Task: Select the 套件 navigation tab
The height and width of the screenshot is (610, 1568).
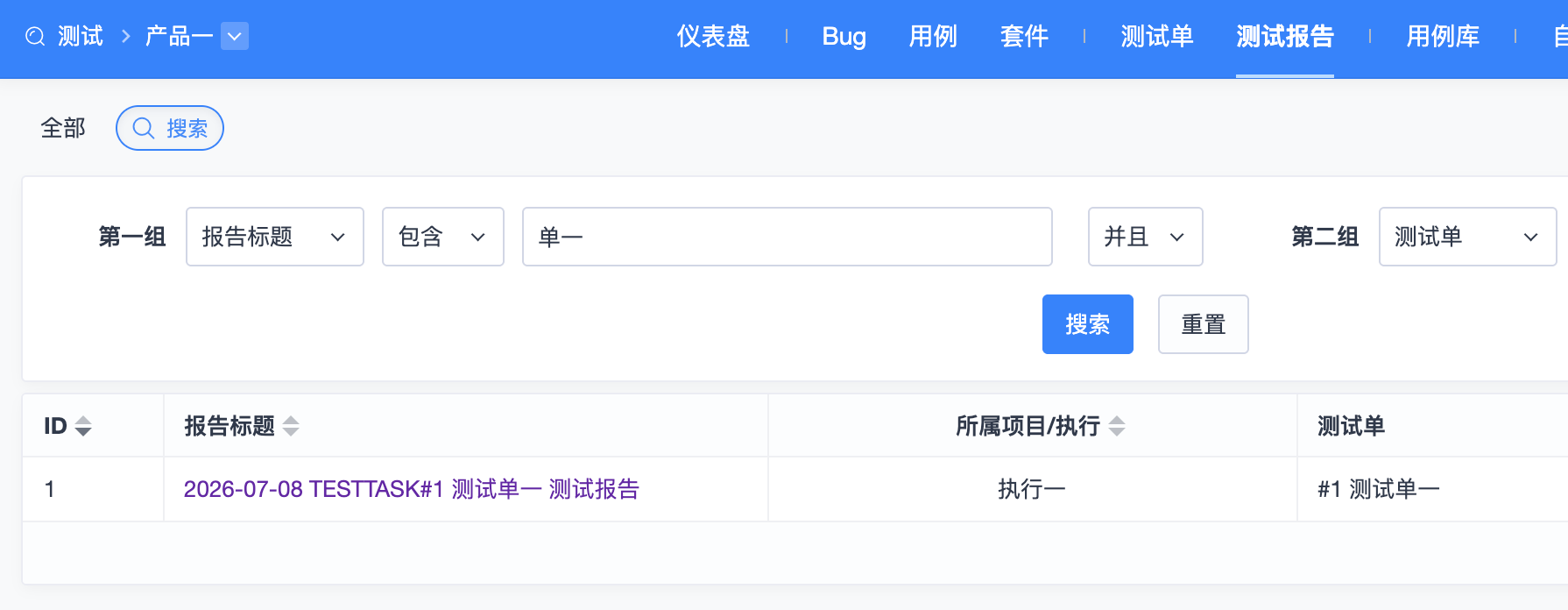Action: click(1024, 36)
